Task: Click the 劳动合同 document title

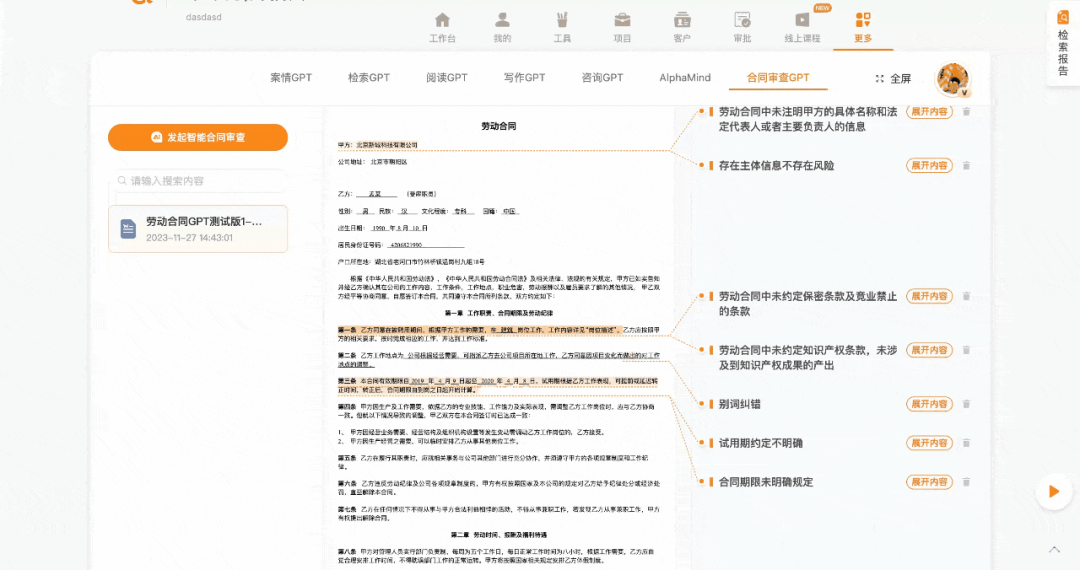Action: tap(499, 126)
